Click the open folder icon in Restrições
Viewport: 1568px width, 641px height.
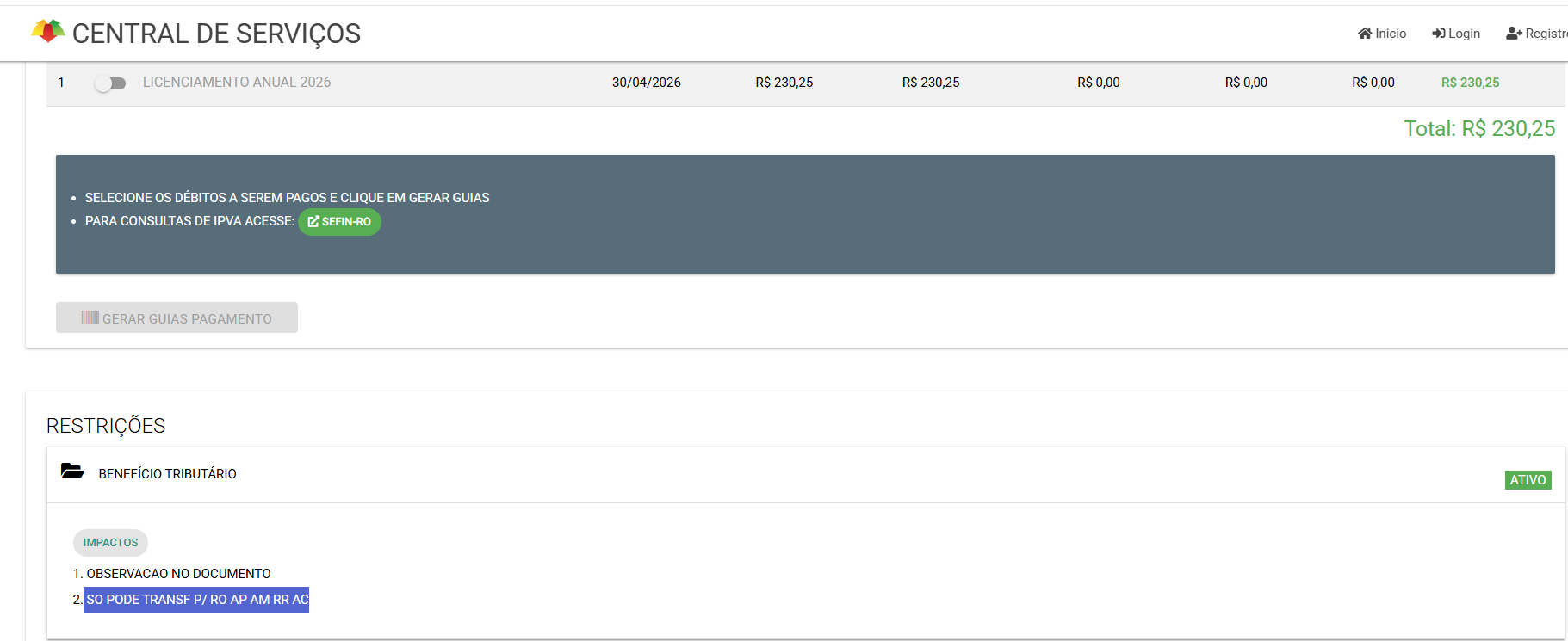click(x=72, y=472)
